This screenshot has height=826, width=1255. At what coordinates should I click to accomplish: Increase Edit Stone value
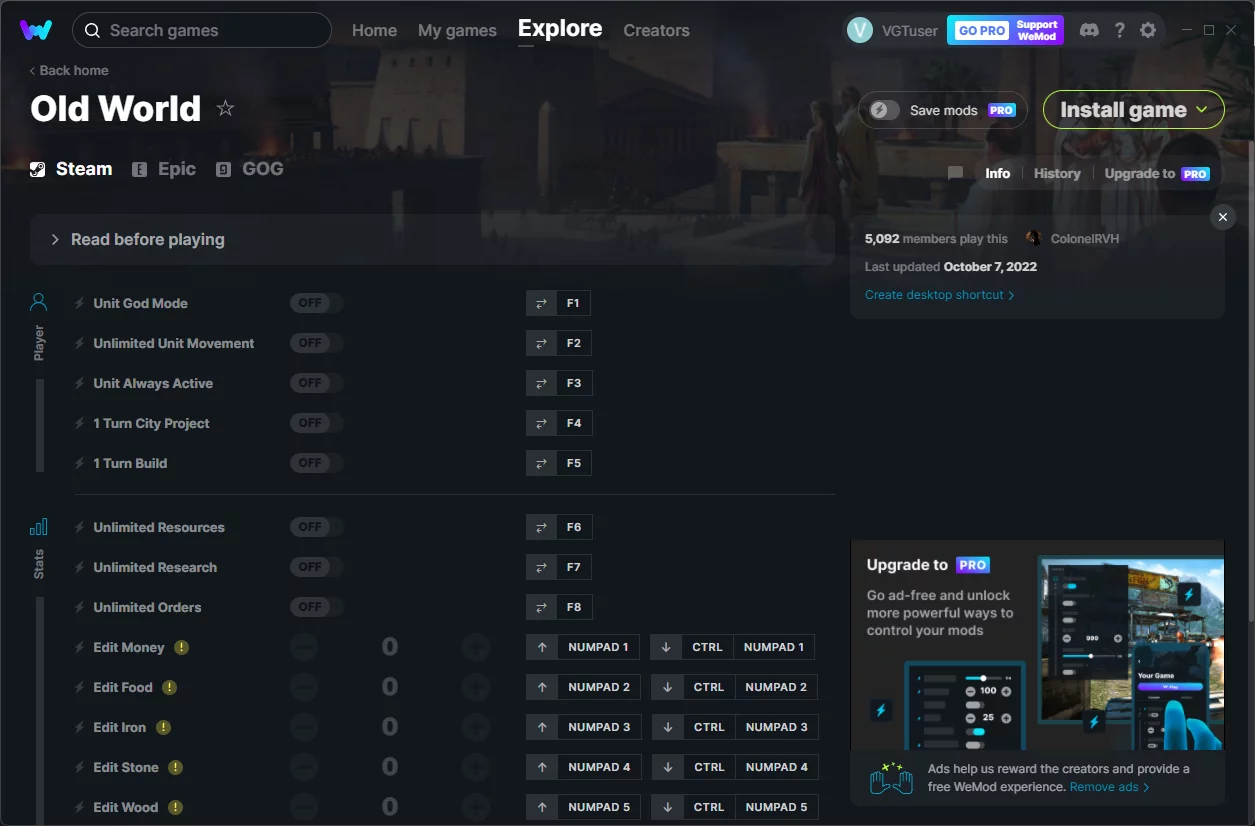[x=476, y=767]
